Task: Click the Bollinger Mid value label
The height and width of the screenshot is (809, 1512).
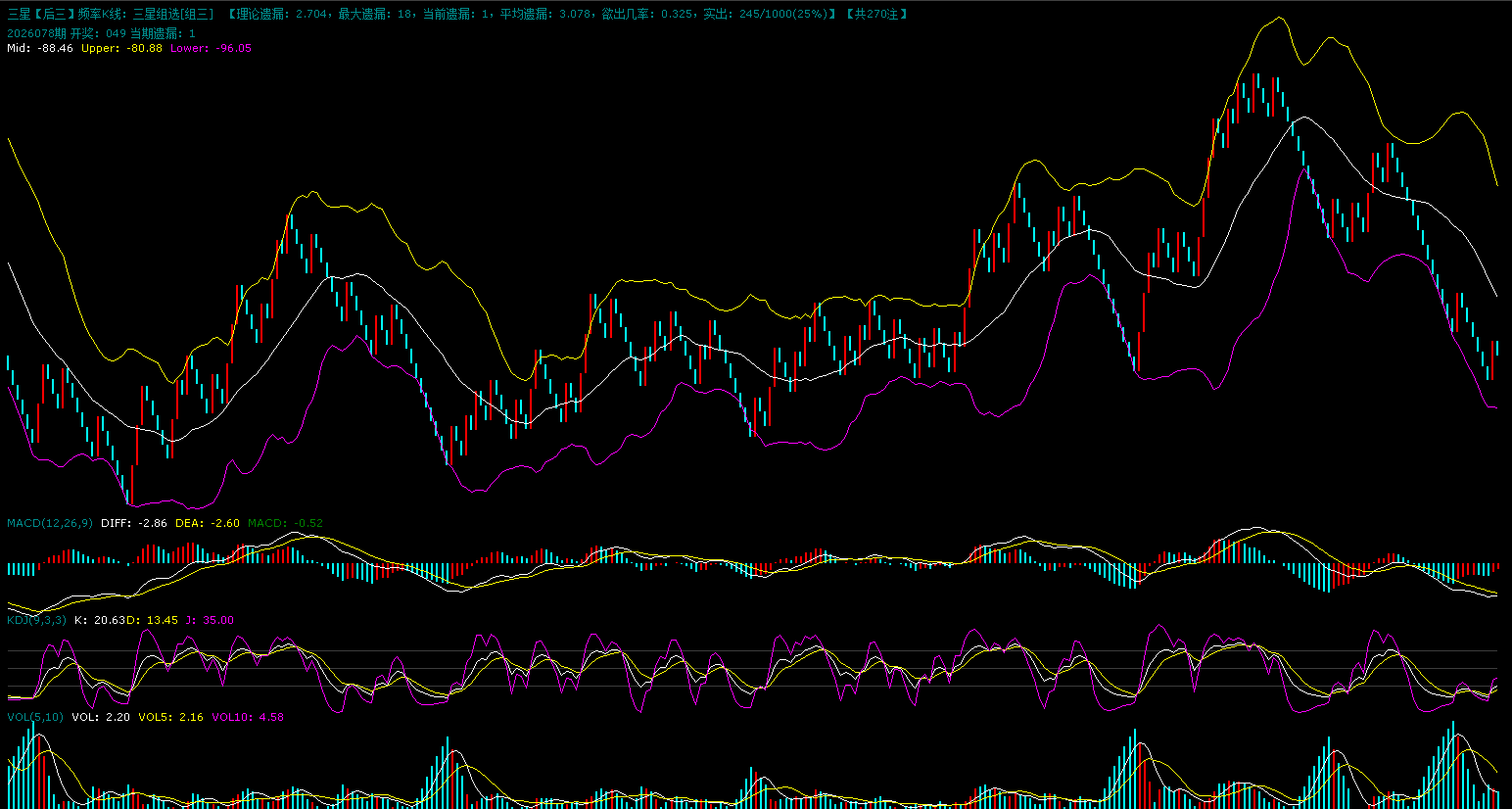Action: [x=40, y=48]
